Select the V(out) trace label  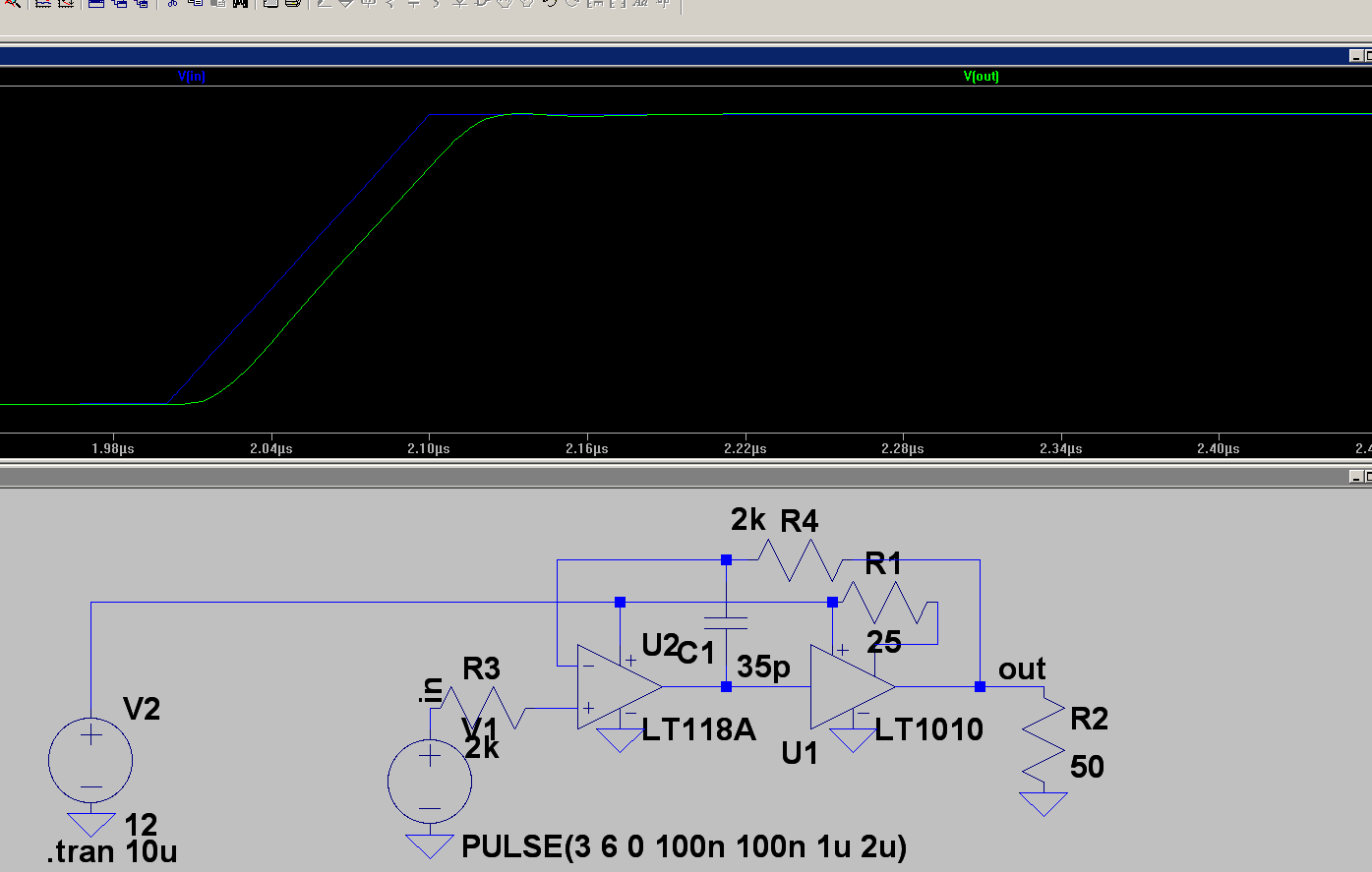point(982,77)
